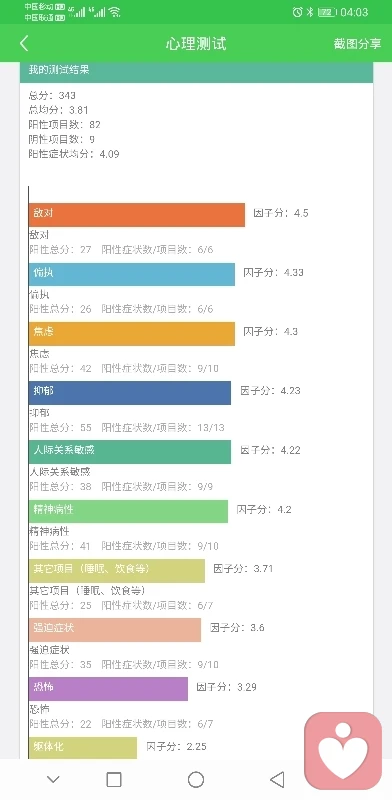The height and width of the screenshot is (800, 392).
Task: Select the green 人际关系敏感 bar
Action: [x=130, y=452]
